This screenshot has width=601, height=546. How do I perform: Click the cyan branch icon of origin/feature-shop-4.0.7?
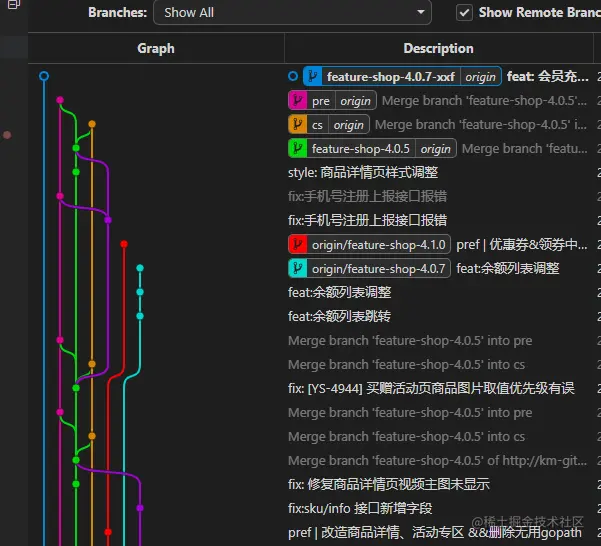pos(297,268)
